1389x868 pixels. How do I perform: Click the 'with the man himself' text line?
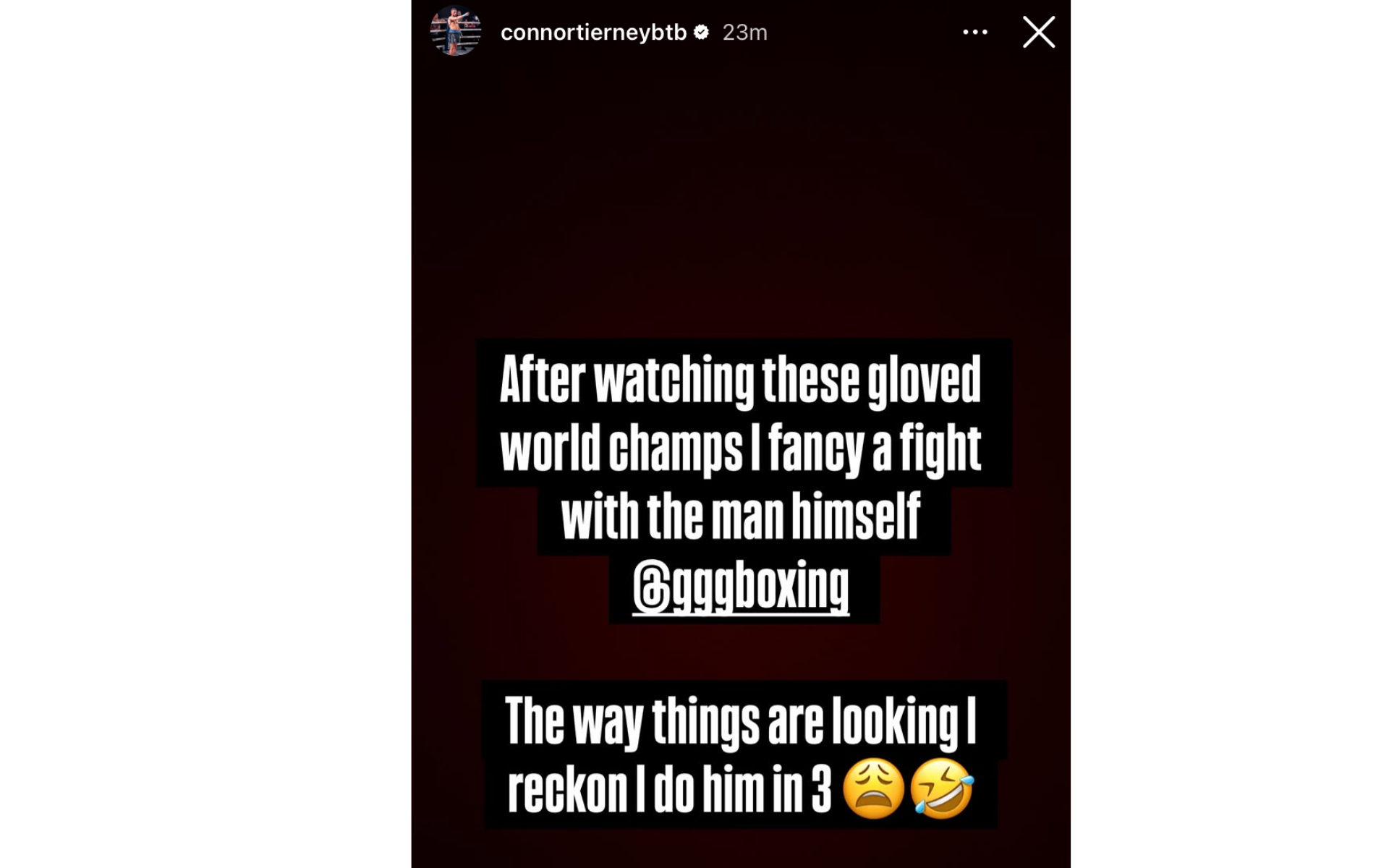tap(740, 517)
